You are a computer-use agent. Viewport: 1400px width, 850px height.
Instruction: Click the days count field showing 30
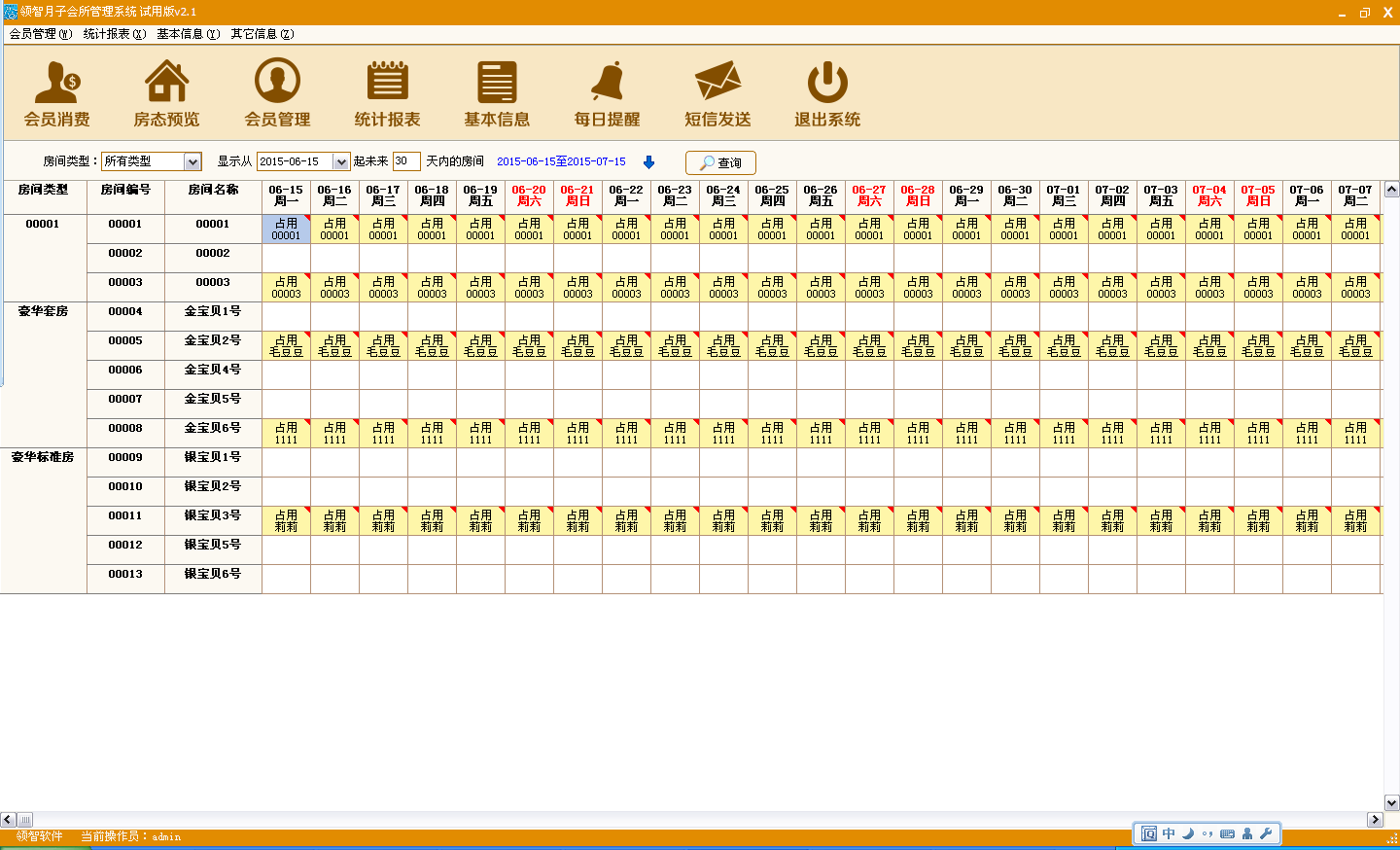coord(405,161)
